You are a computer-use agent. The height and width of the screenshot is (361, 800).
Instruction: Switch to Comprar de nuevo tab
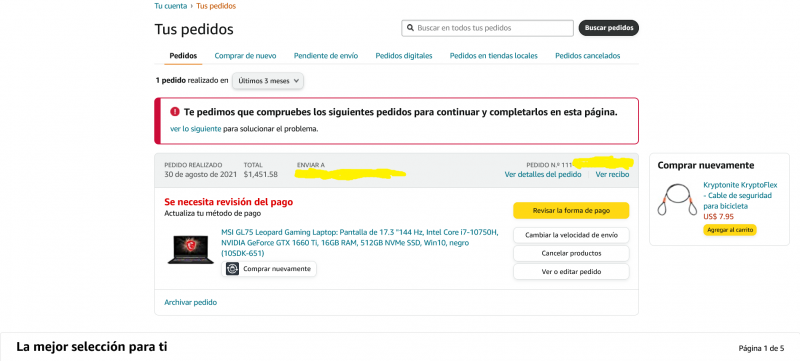(245, 56)
